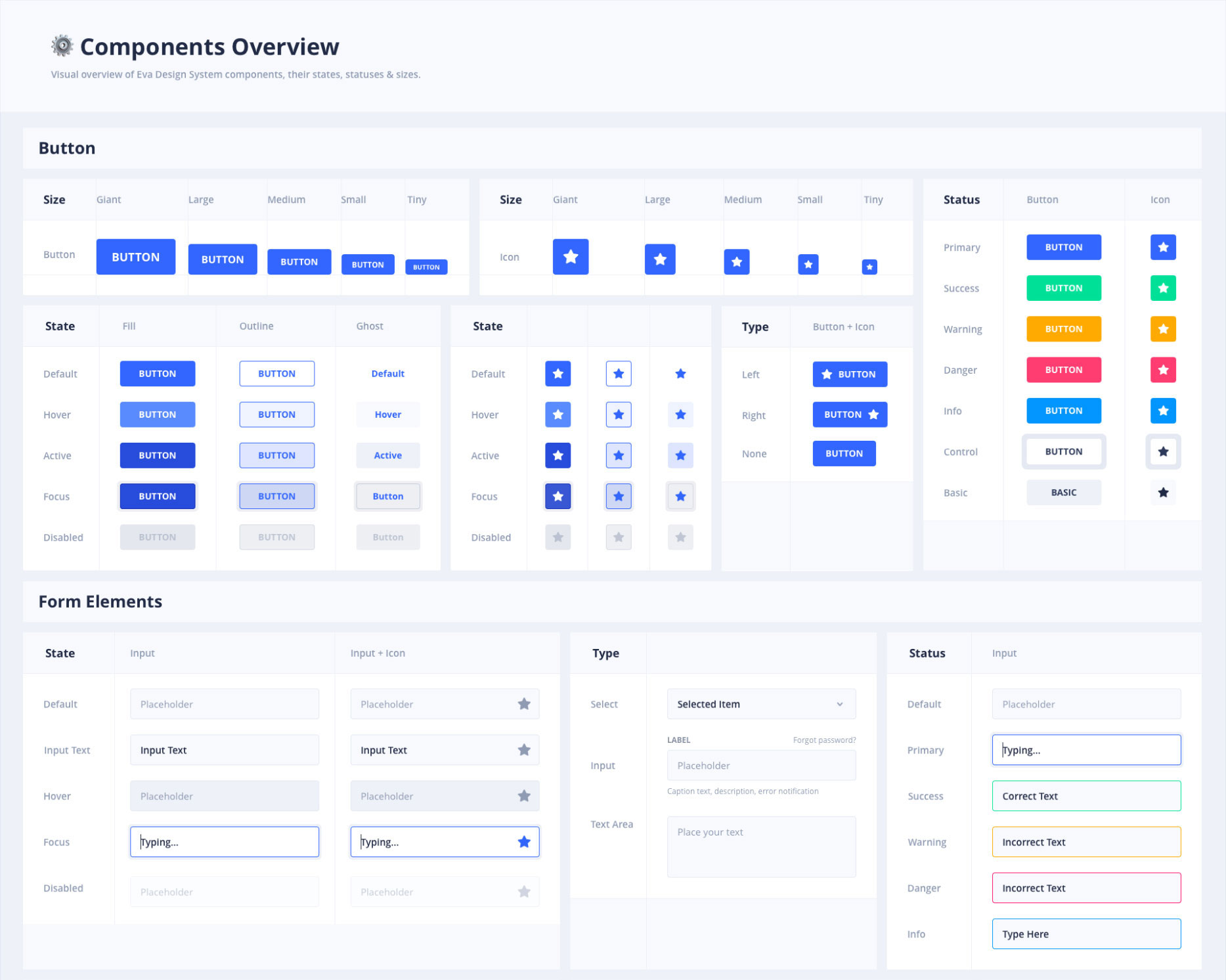The height and width of the screenshot is (980, 1226).
Task: Click the Default state outline star icon button
Action: pos(619,374)
